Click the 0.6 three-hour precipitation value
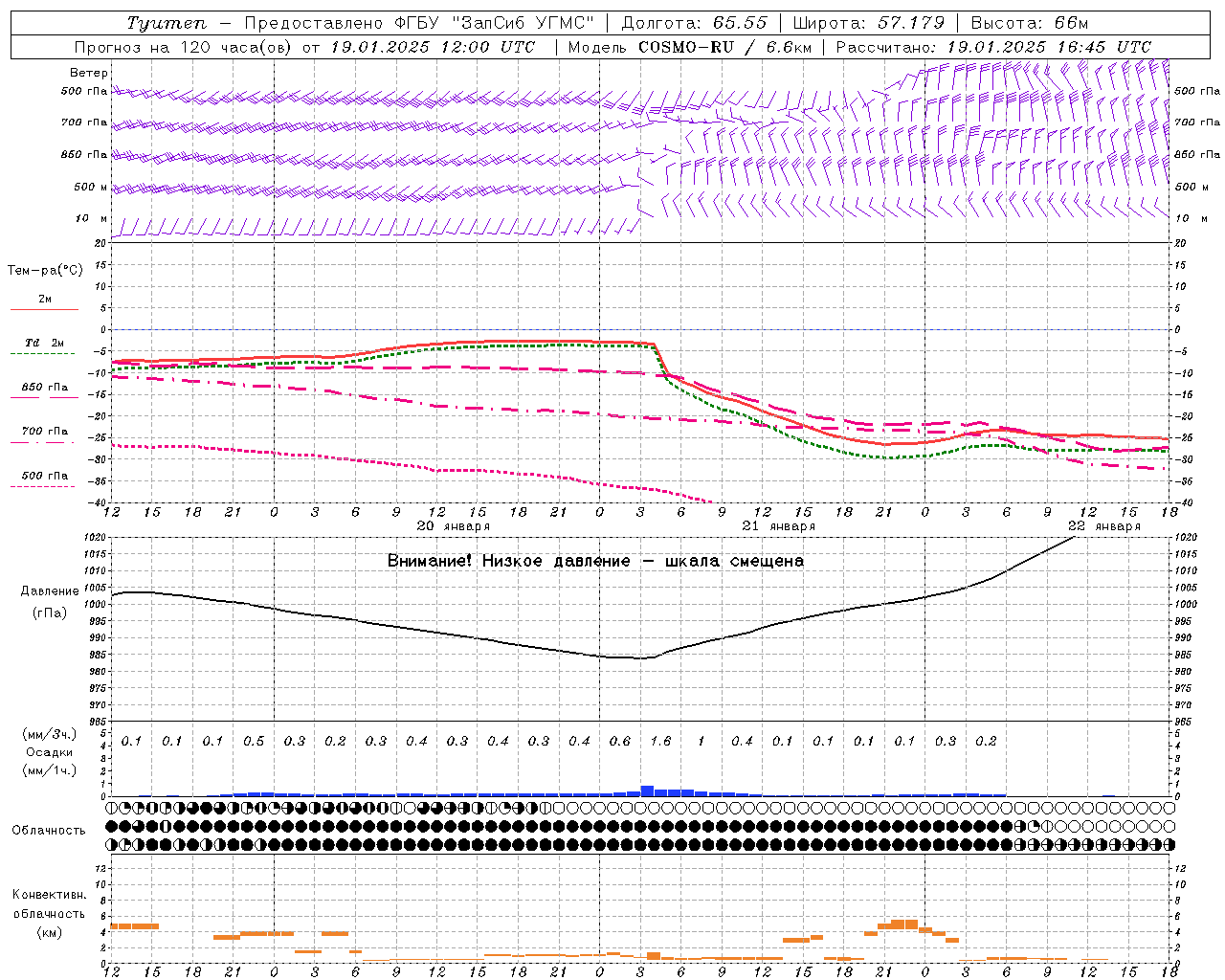Screen dimensions: 1225x980 click(620, 742)
